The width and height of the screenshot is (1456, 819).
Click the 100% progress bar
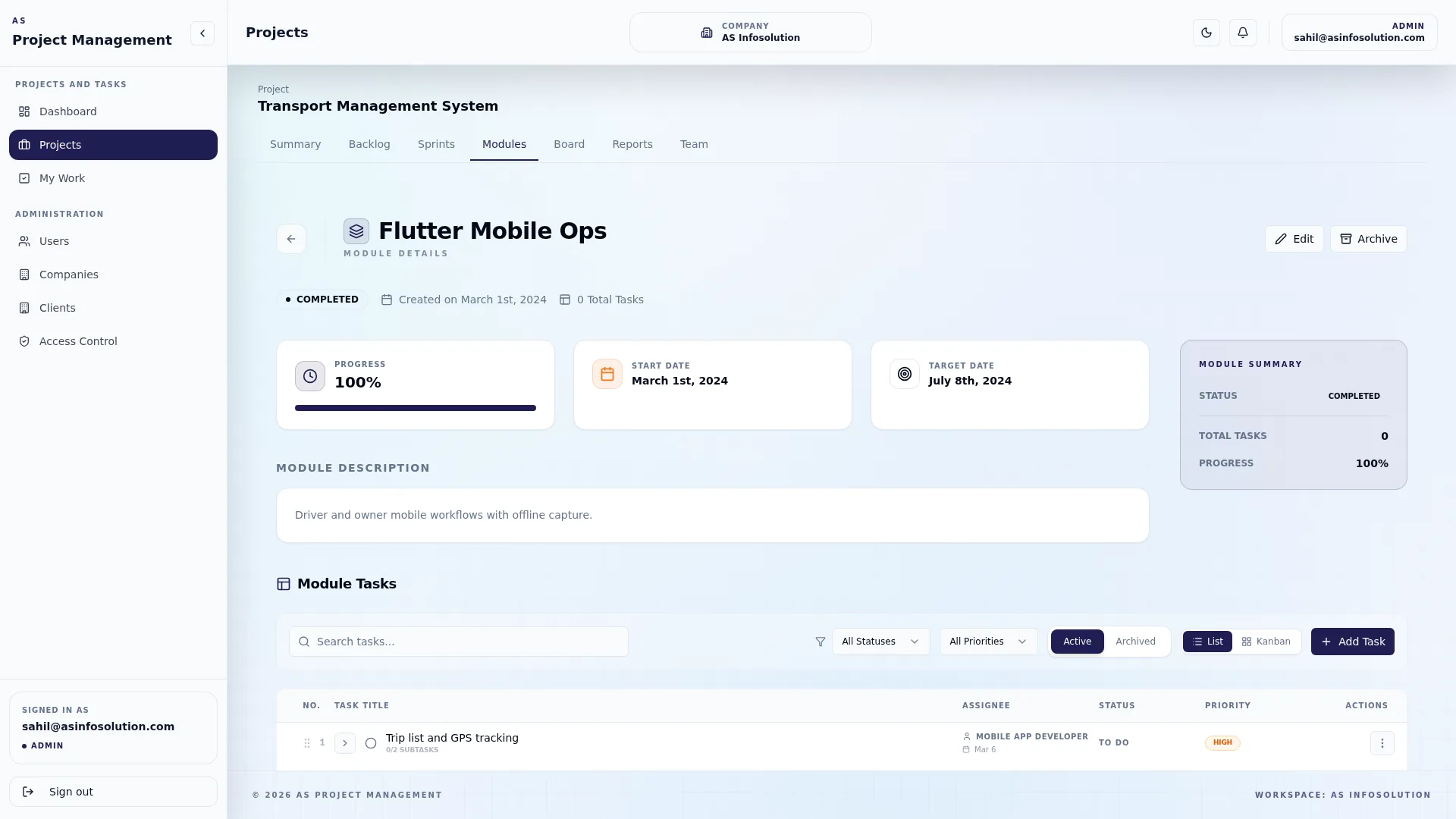pos(416,408)
